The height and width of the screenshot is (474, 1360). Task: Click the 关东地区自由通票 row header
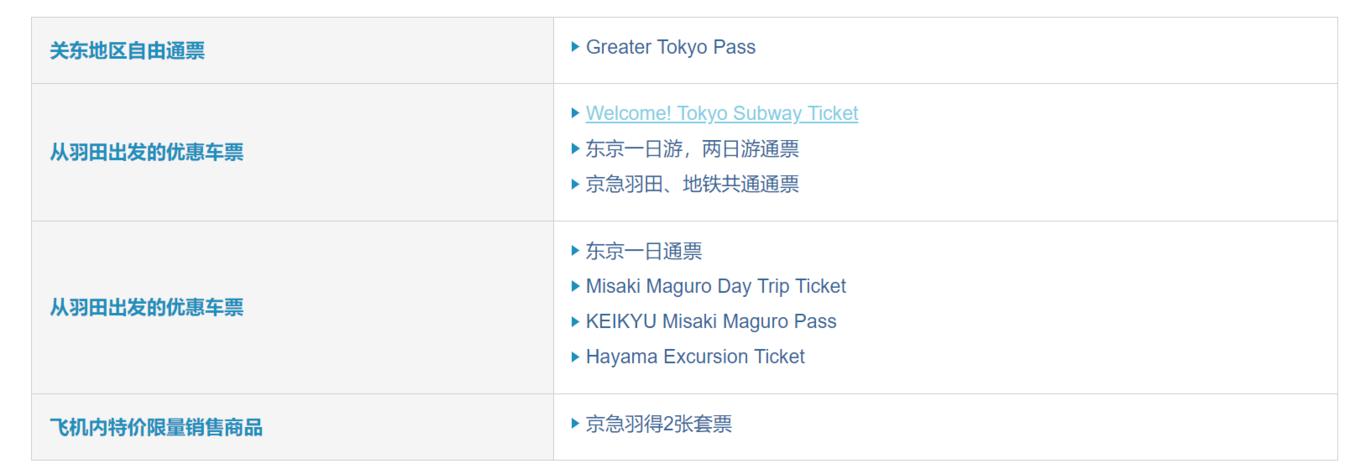coord(127,51)
